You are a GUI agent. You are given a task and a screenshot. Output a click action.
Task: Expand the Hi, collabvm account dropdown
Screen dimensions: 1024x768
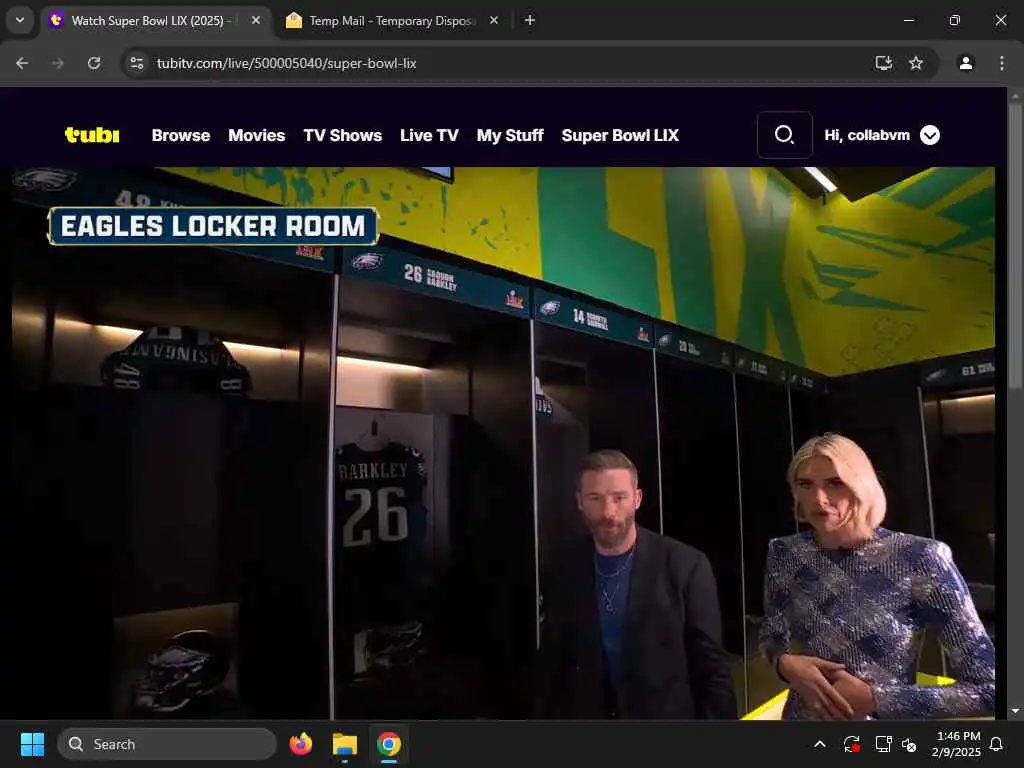930,135
